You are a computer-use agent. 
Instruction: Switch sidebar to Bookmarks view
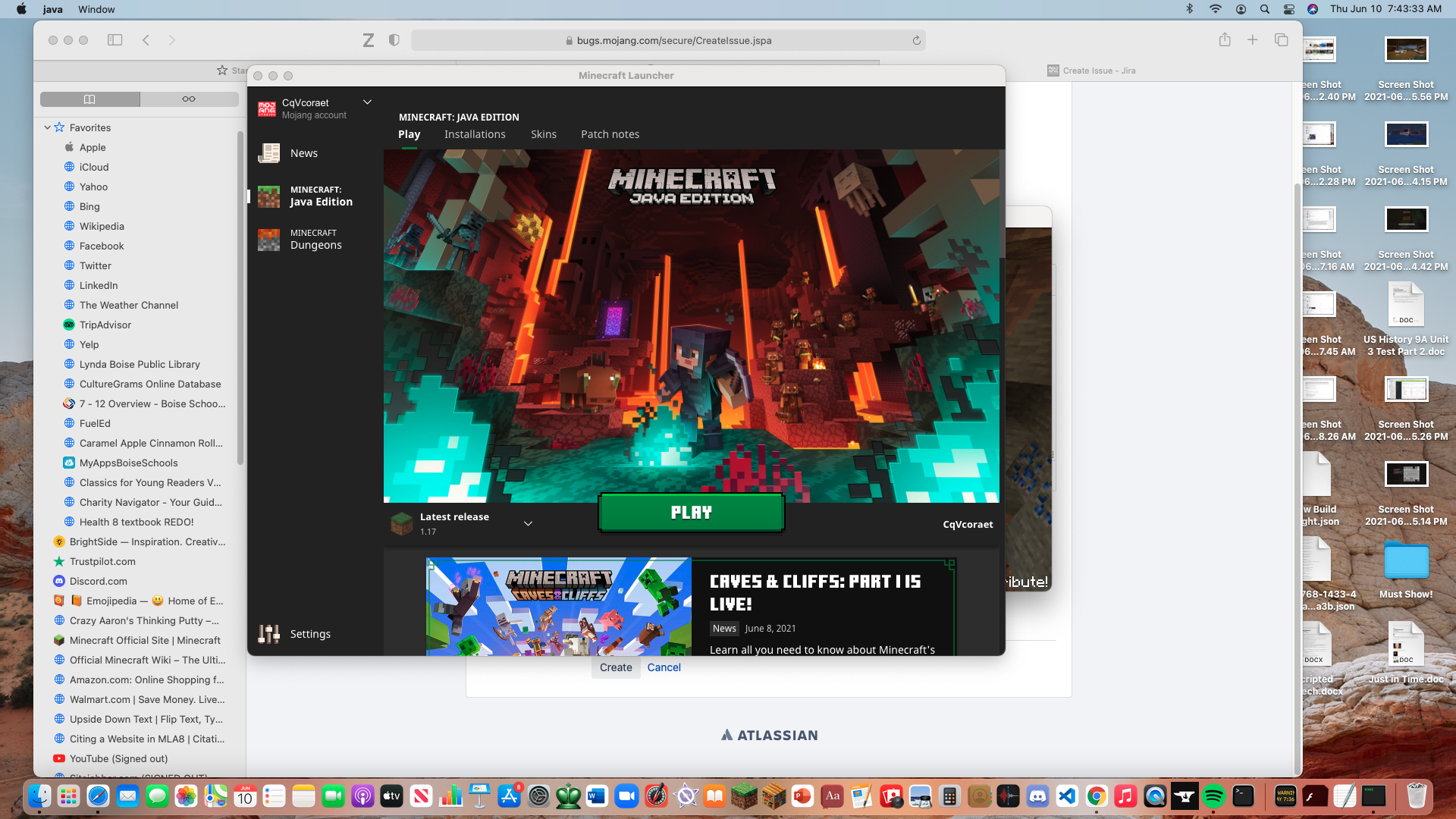(89, 99)
